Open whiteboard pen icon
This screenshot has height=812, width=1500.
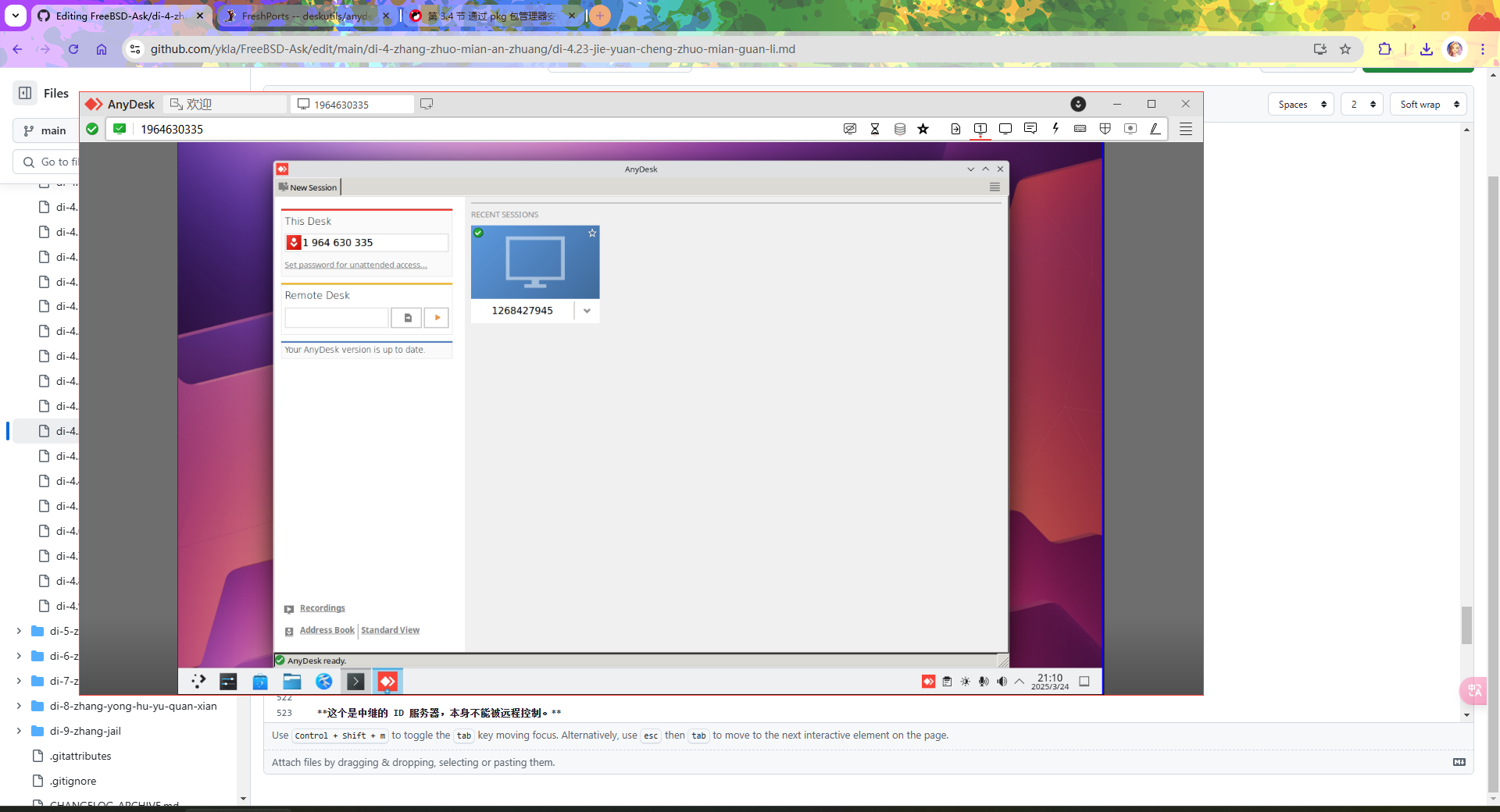(x=1155, y=129)
